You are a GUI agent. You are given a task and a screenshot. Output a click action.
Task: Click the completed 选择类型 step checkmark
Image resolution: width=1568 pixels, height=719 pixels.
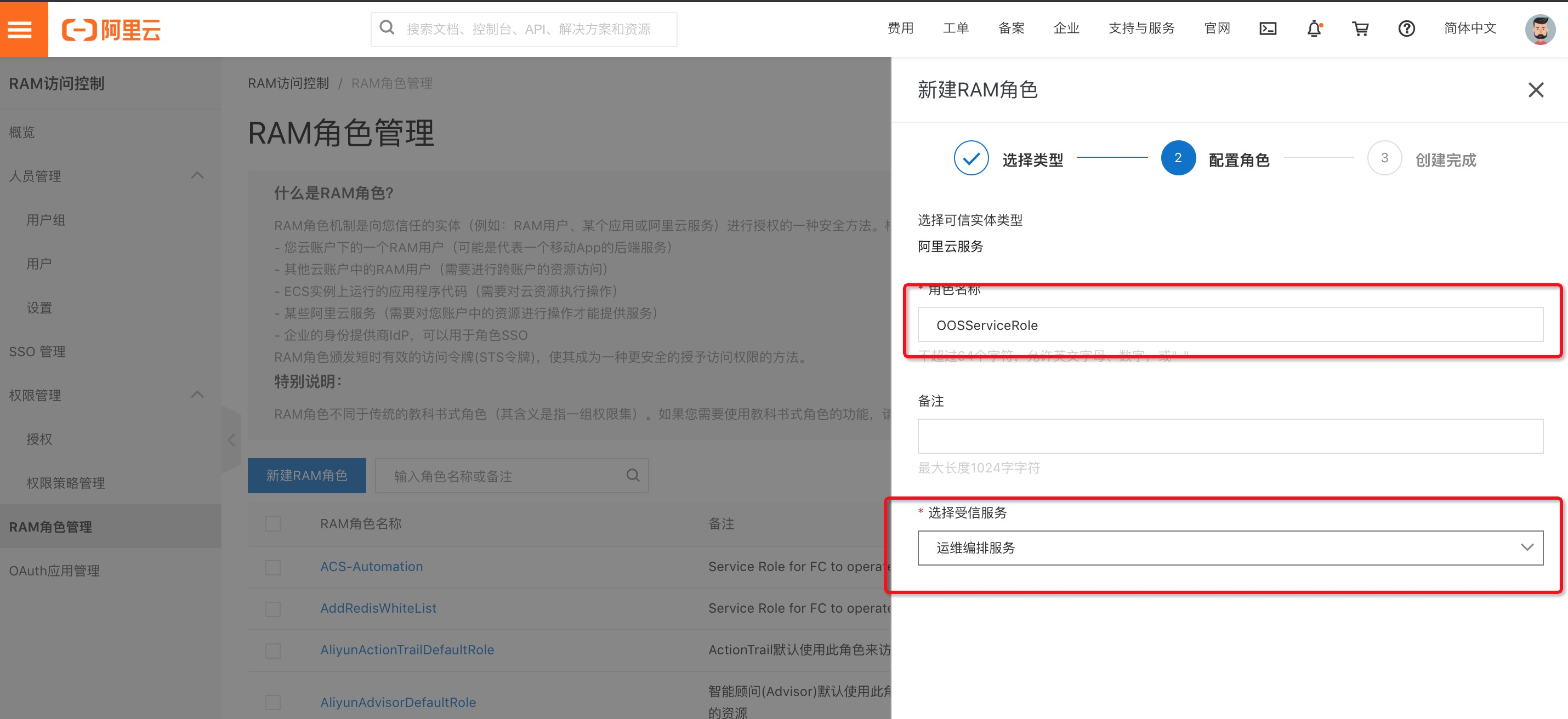click(971, 158)
